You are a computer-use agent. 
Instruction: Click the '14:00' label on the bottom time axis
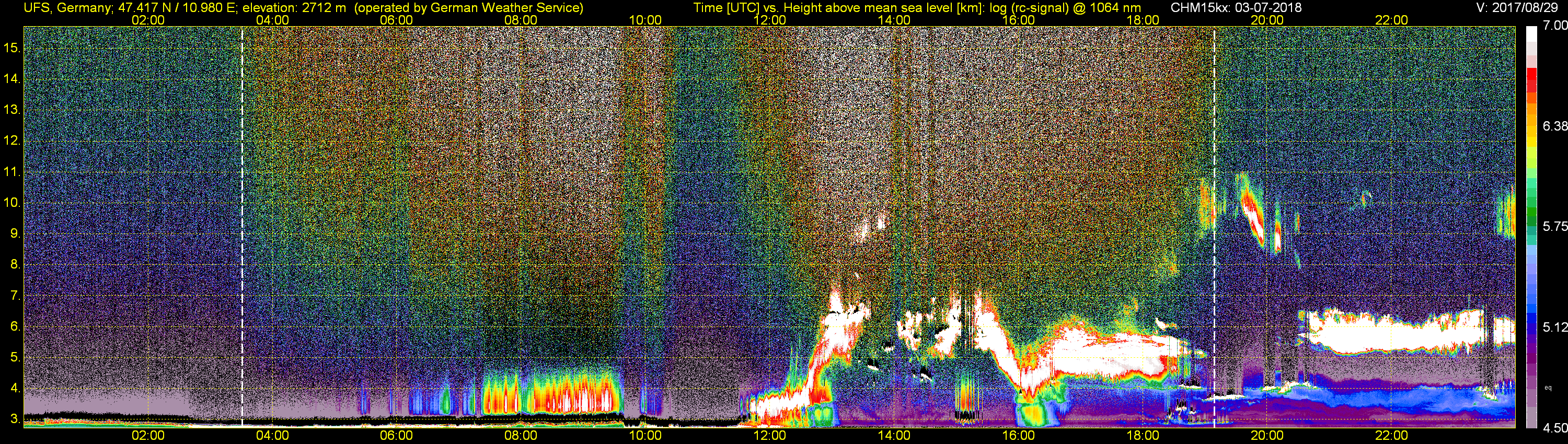[894, 436]
